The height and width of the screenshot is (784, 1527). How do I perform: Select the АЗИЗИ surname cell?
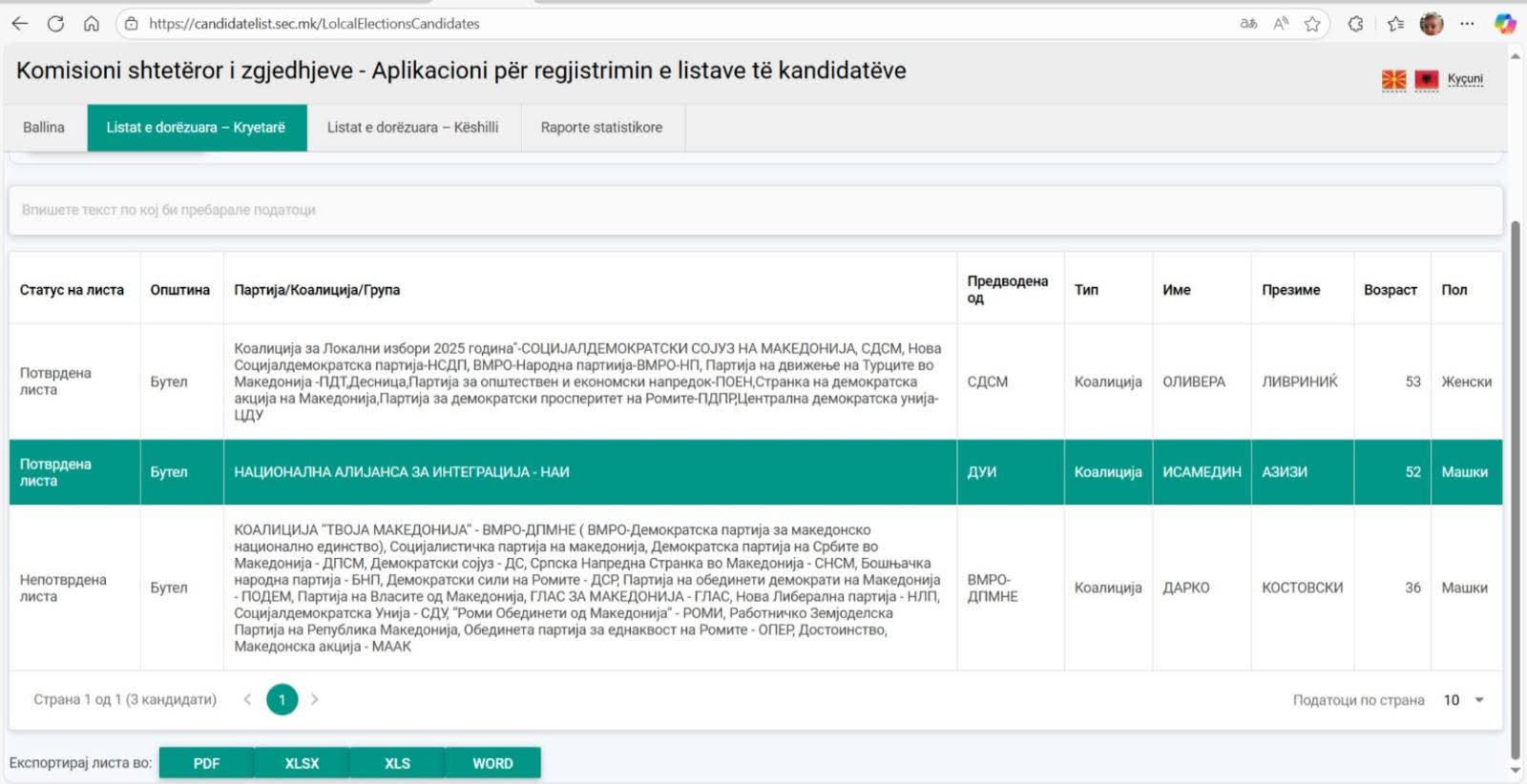point(1302,472)
